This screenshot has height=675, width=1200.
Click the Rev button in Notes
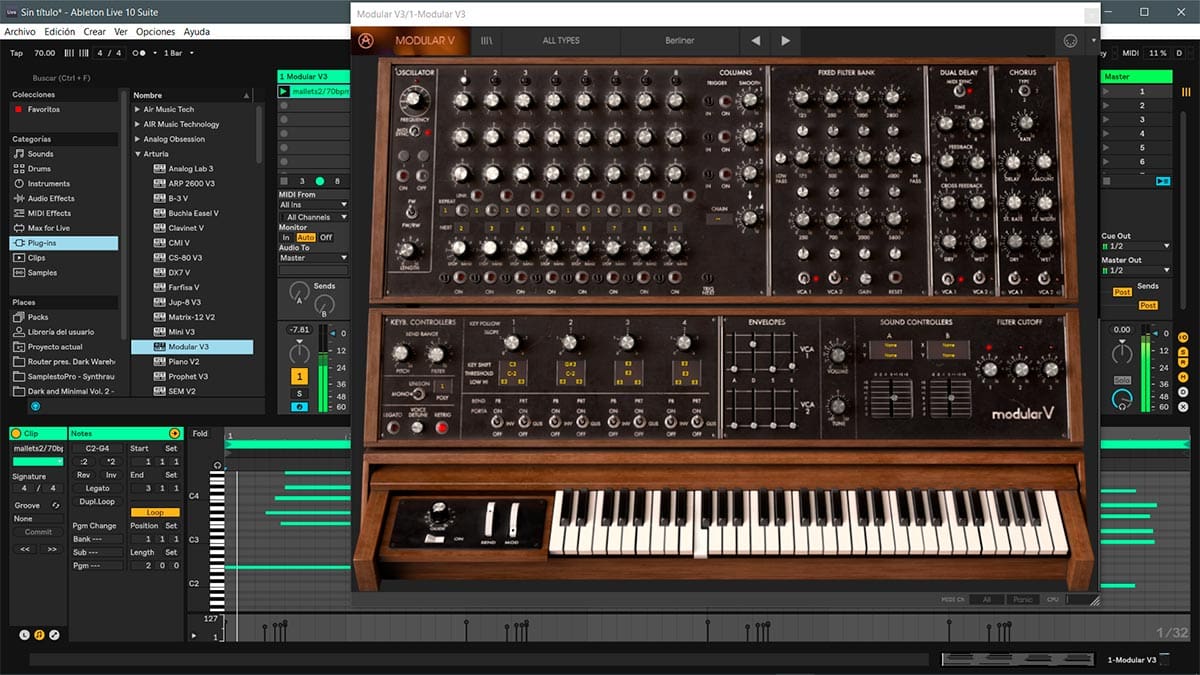coord(84,475)
